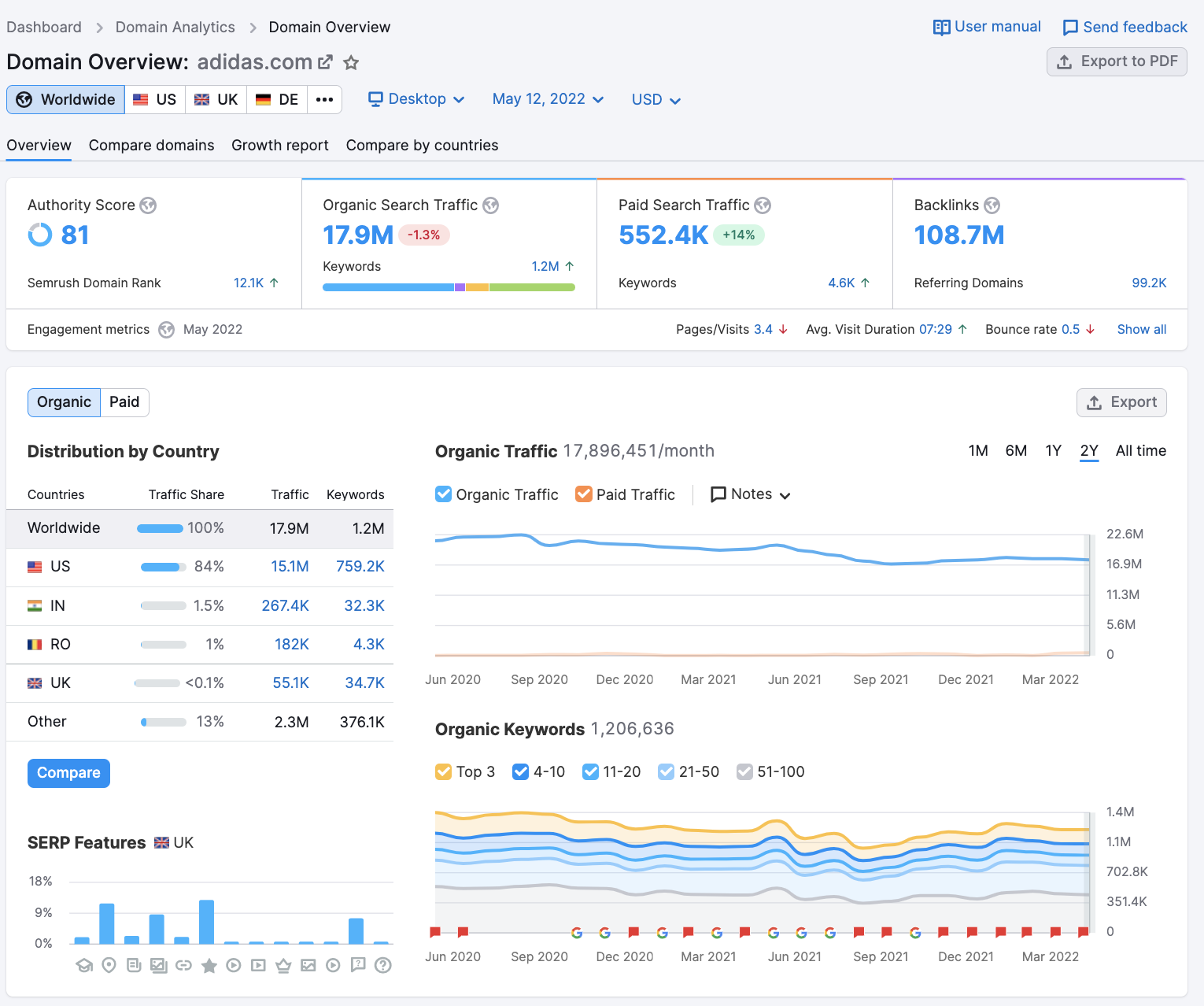Select the Worldwide database tab
Screen dimensions: 1204x1006
66,100
